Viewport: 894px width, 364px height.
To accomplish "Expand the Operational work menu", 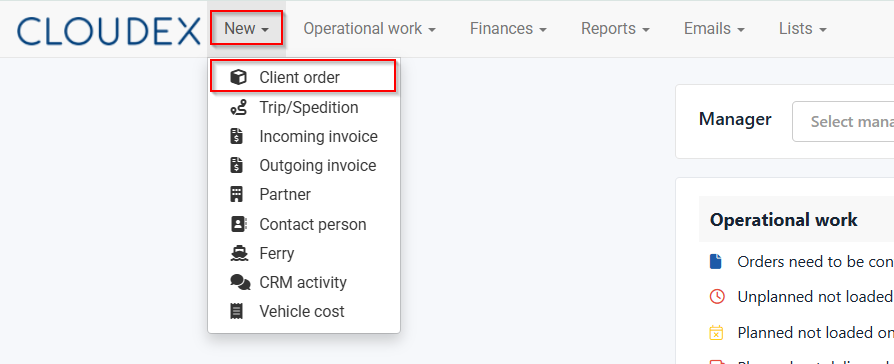I will coord(369,29).
